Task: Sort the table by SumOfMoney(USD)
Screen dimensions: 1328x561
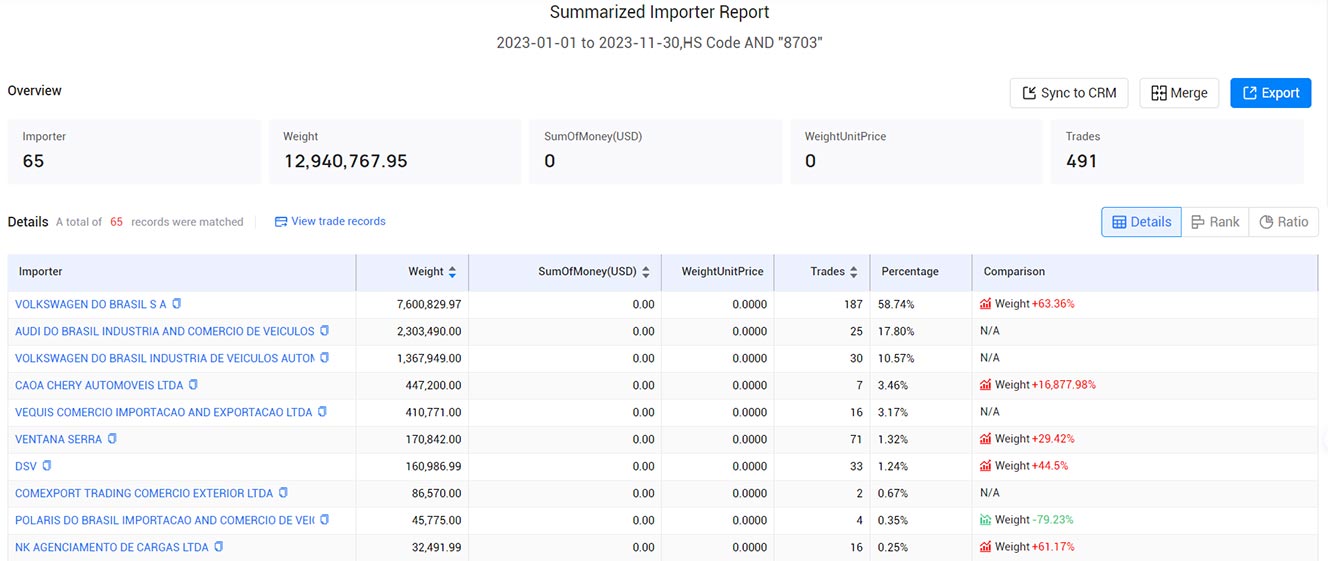Action: pyautogui.click(x=645, y=272)
